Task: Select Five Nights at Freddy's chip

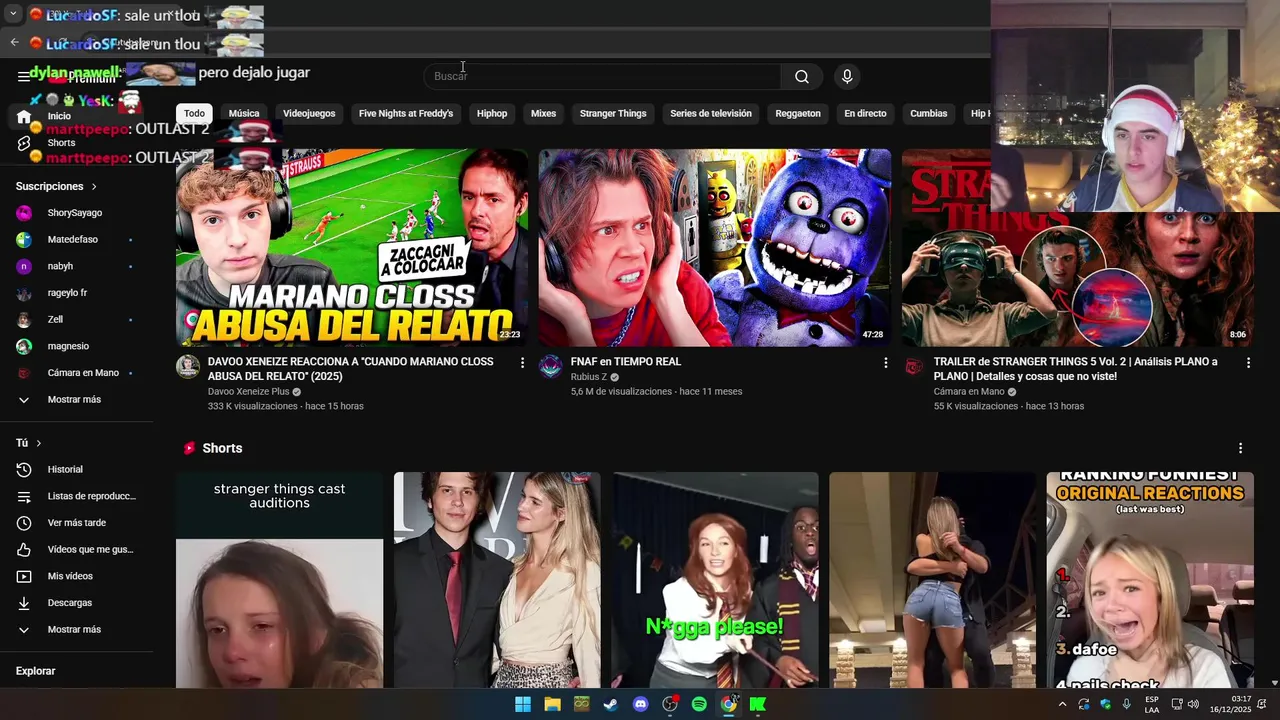Action: (x=406, y=113)
